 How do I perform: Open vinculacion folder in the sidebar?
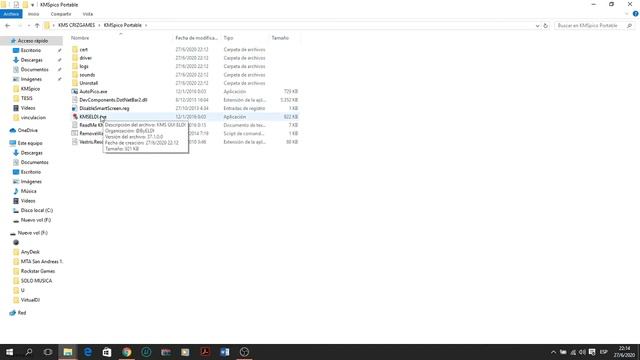pyautogui.click(x=33, y=118)
